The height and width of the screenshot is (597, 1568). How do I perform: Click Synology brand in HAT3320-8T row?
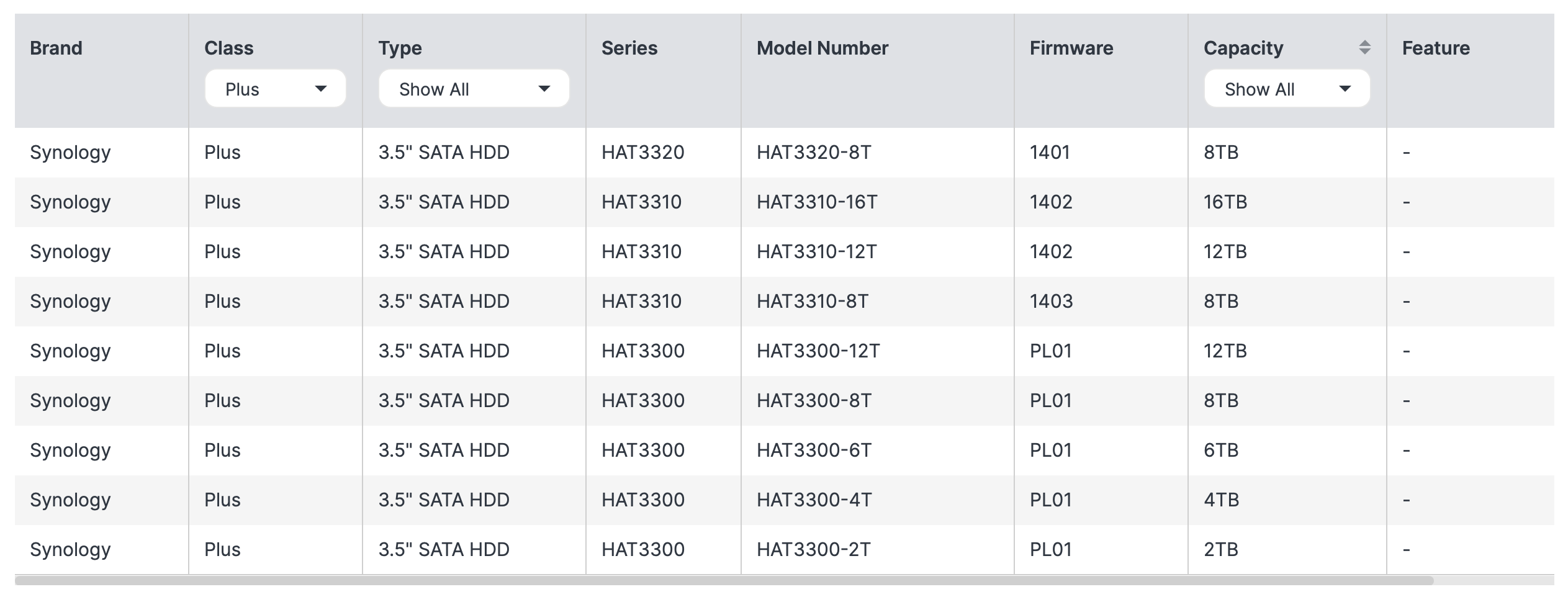70,153
